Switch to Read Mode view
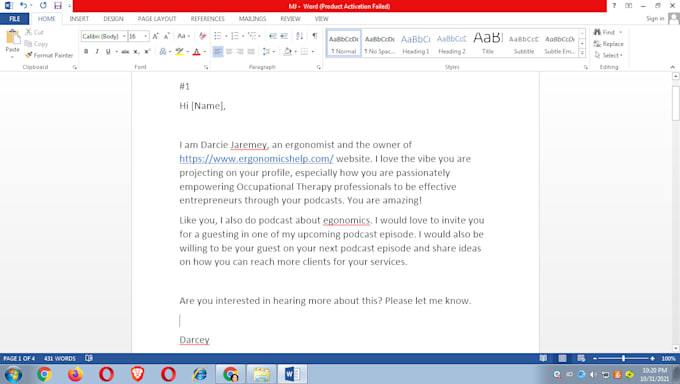This screenshot has height=384, width=680. click(x=543, y=358)
